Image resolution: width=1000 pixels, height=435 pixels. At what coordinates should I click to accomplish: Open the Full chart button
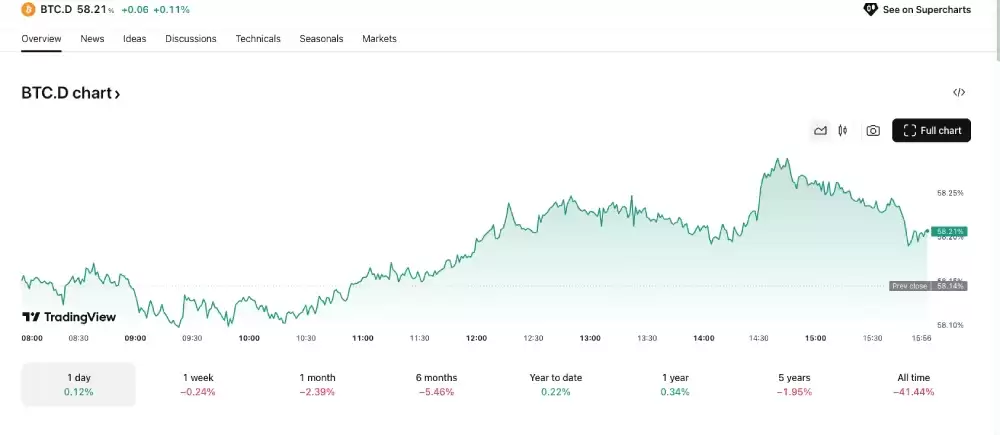coord(931,130)
